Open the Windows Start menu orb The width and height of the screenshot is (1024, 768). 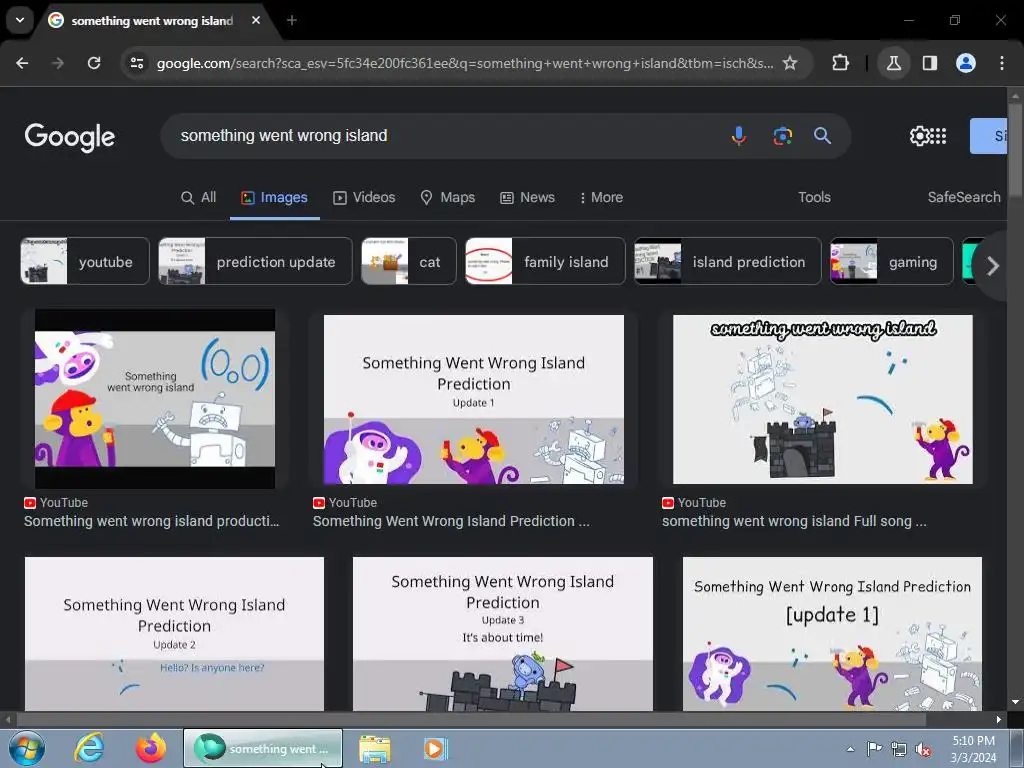click(x=26, y=748)
